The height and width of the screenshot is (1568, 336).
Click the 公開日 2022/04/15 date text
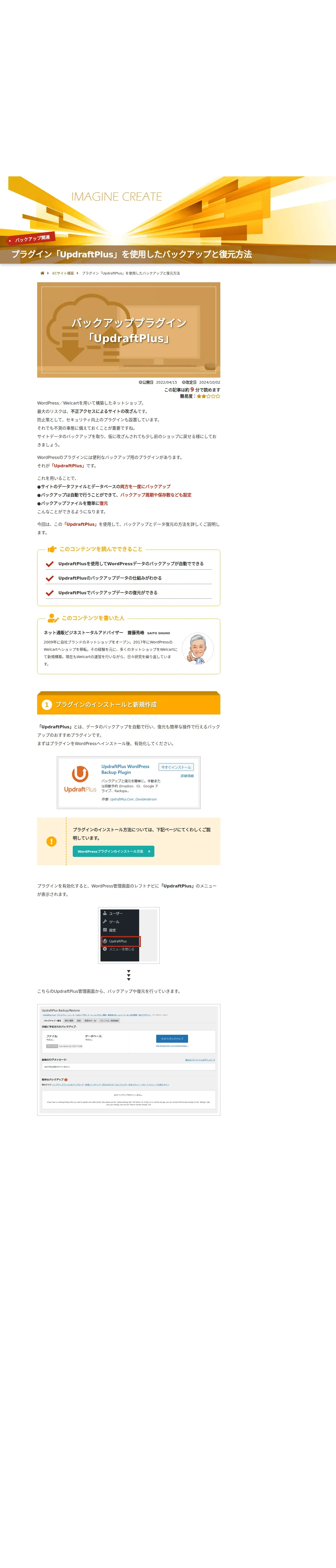click(158, 382)
